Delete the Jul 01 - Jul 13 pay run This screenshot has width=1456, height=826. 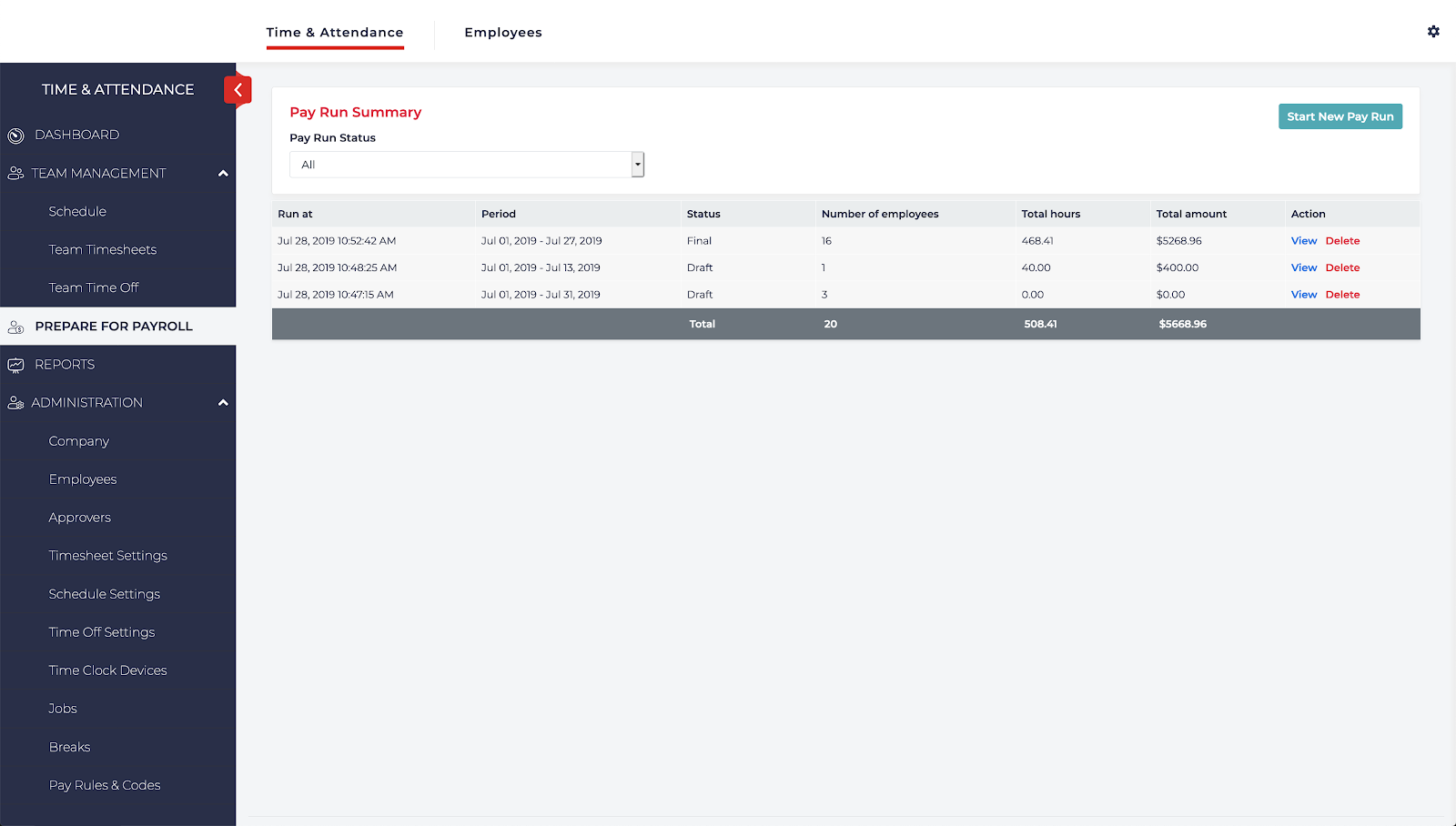click(x=1342, y=267)
